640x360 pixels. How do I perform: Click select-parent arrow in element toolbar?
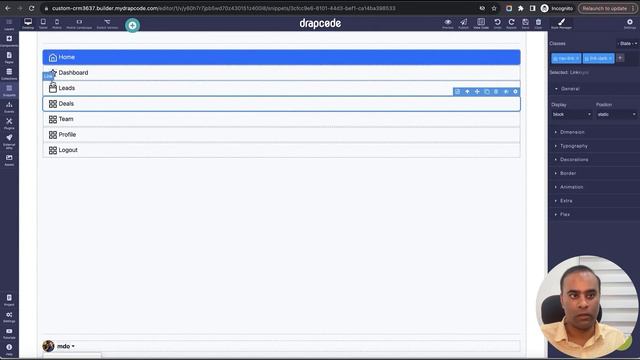click(x=467, y=92)
